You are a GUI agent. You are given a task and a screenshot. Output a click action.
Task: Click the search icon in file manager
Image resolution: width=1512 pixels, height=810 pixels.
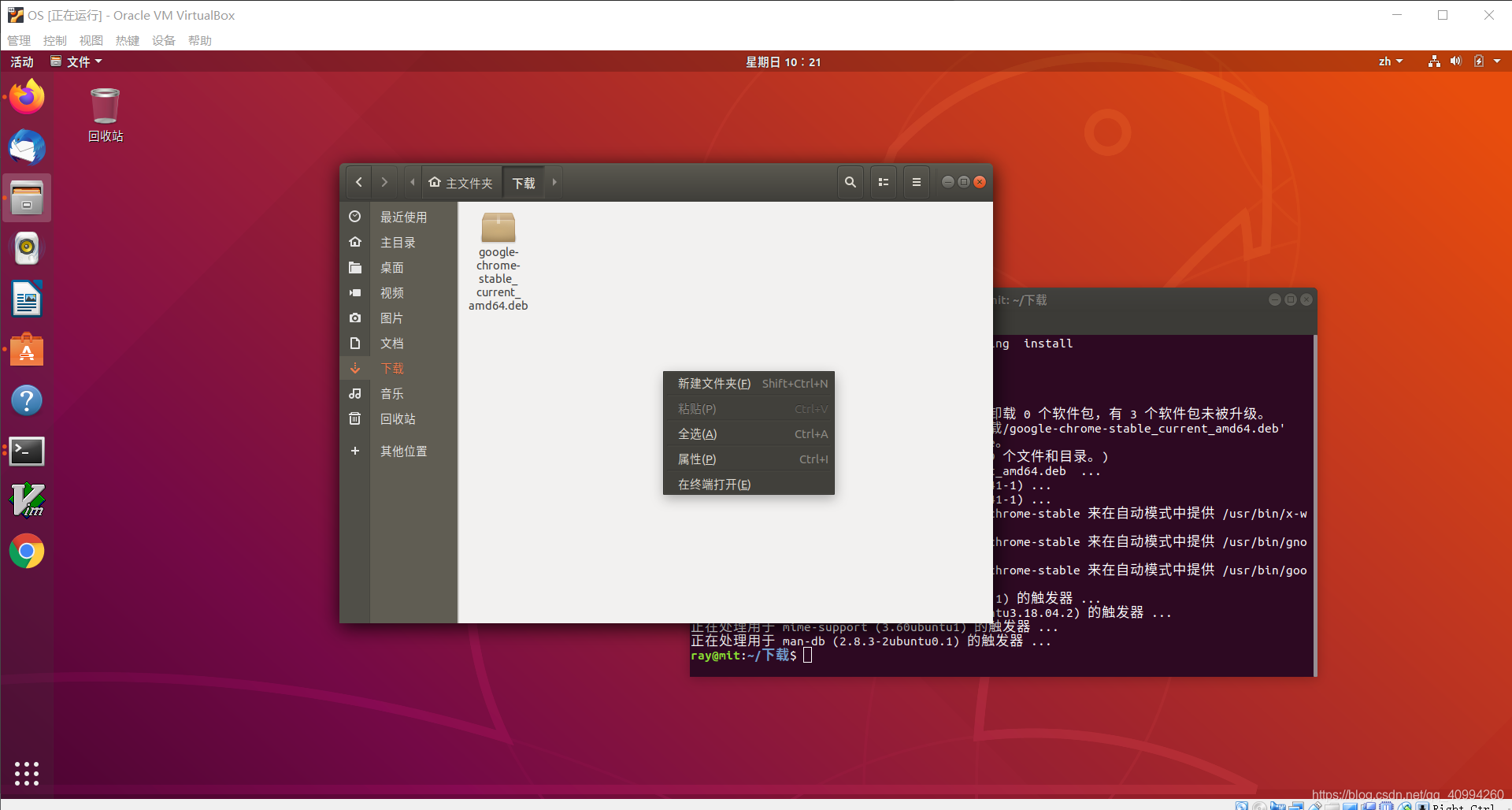pos(850,182)
